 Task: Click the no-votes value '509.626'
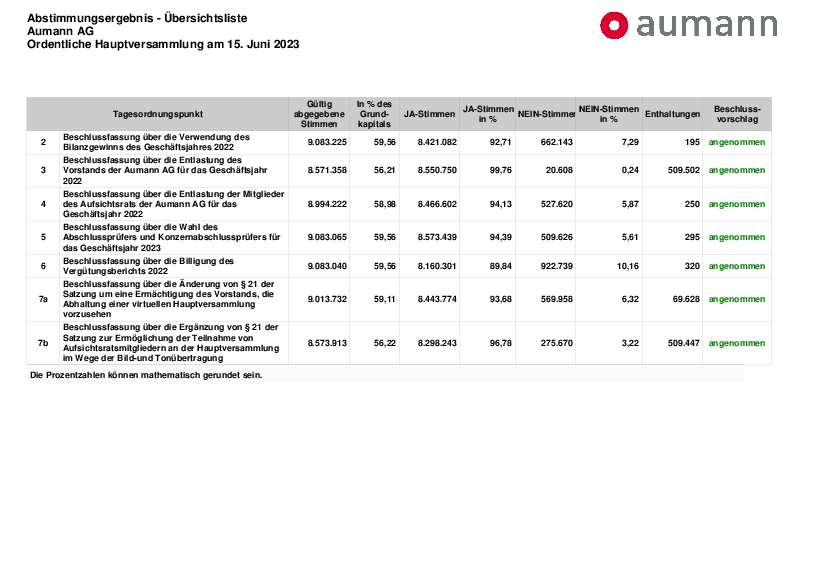557,237
